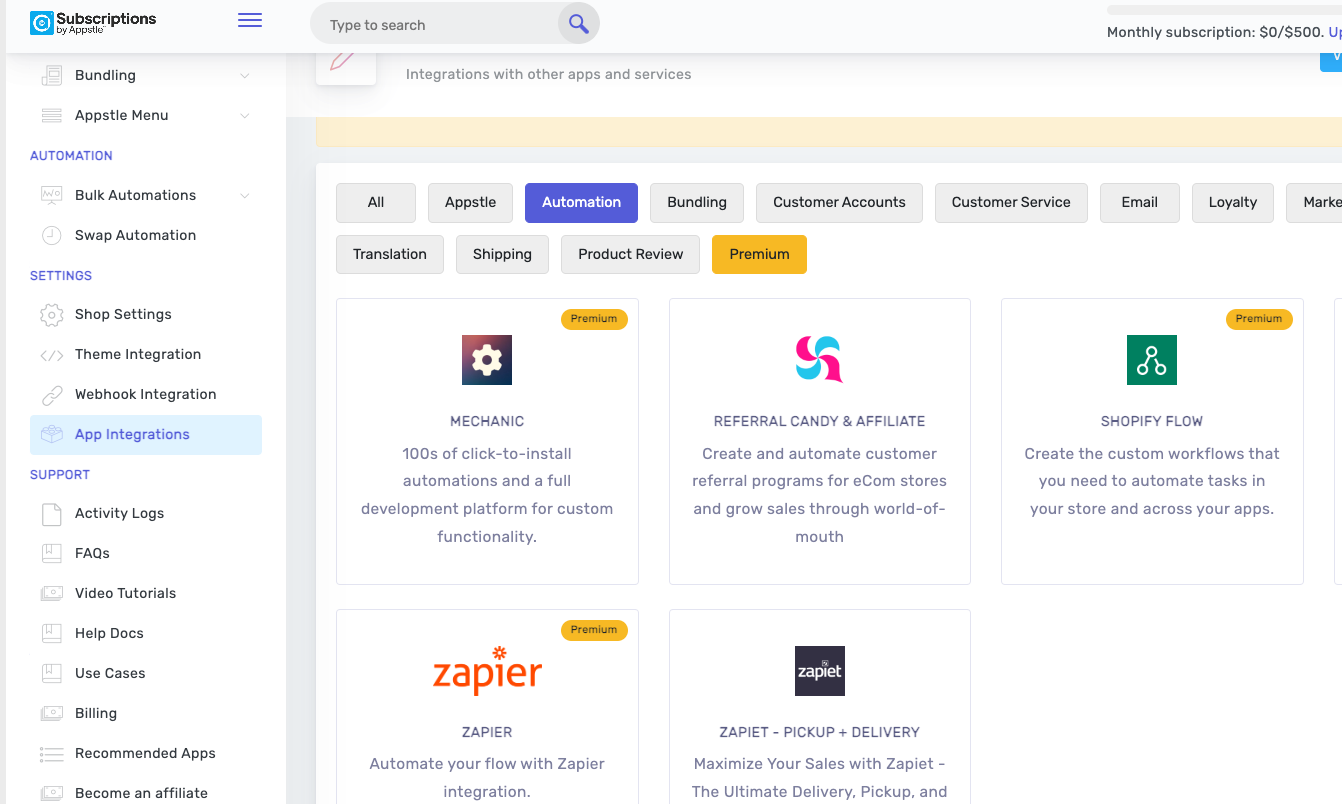Expand the Bundling sidebar menu
This screenshot has width=1342, height=804.
tap(245, 76)
